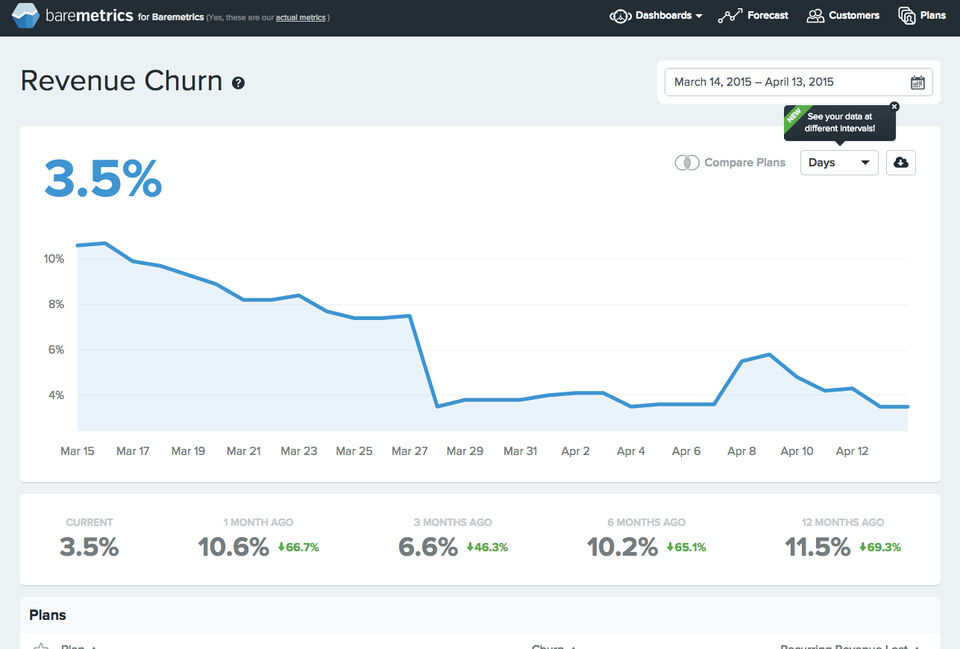Click the date range March 14 – April 13 field

tap(798, 83)
